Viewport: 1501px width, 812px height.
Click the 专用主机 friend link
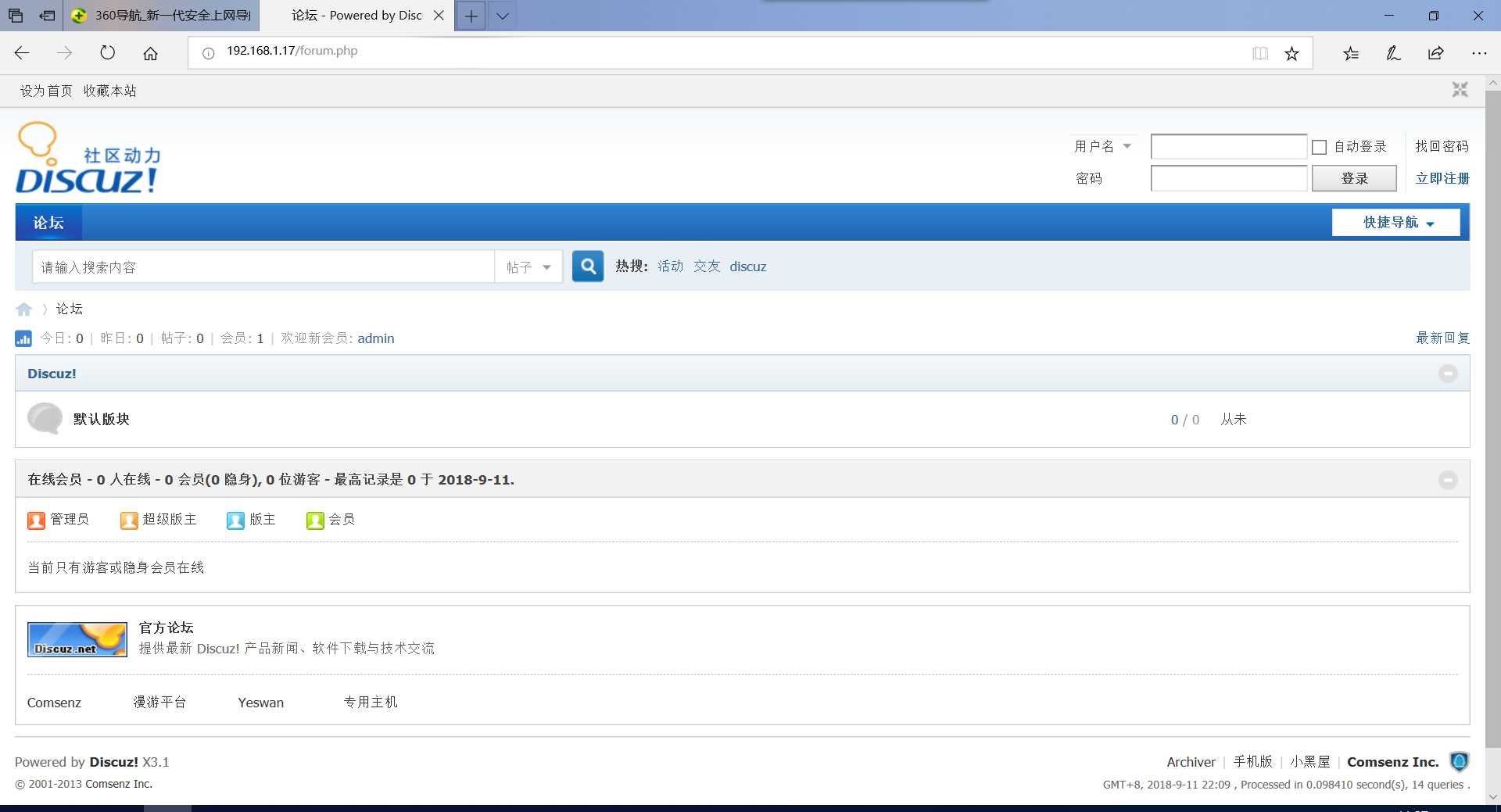point(371,703)
